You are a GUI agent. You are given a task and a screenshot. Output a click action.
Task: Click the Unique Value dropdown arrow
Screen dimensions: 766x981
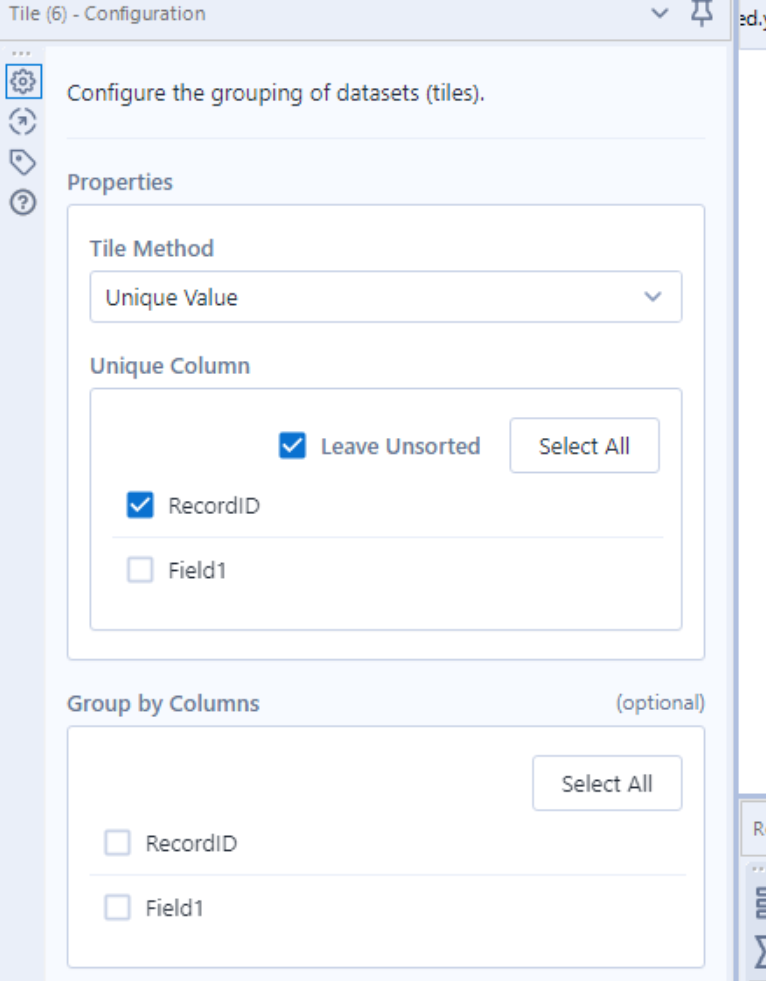pyautogui.click(x=653, y=297)
